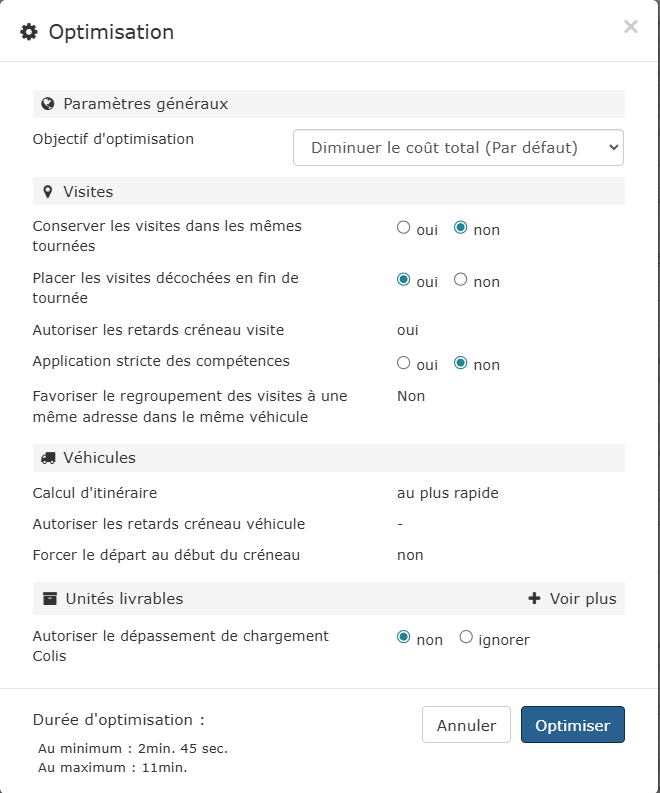Select 'non' for Conserver les visites
This screenshot has height=793, width=660.
[x=461, y=228]
